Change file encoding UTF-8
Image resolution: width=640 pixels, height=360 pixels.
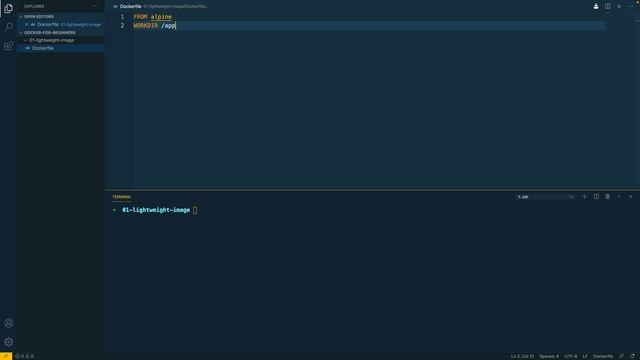click(x=571, y=356)
